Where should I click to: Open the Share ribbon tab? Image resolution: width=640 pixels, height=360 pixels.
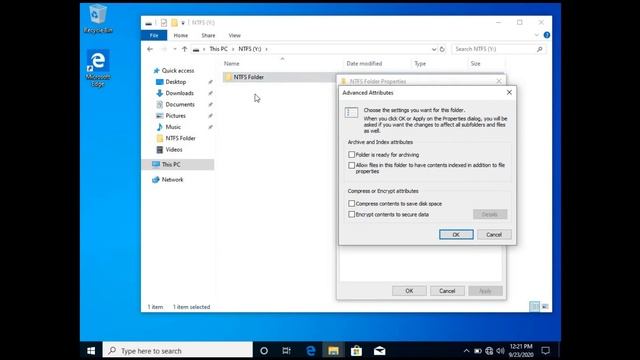pyautogui.click(x=208, y=36)
